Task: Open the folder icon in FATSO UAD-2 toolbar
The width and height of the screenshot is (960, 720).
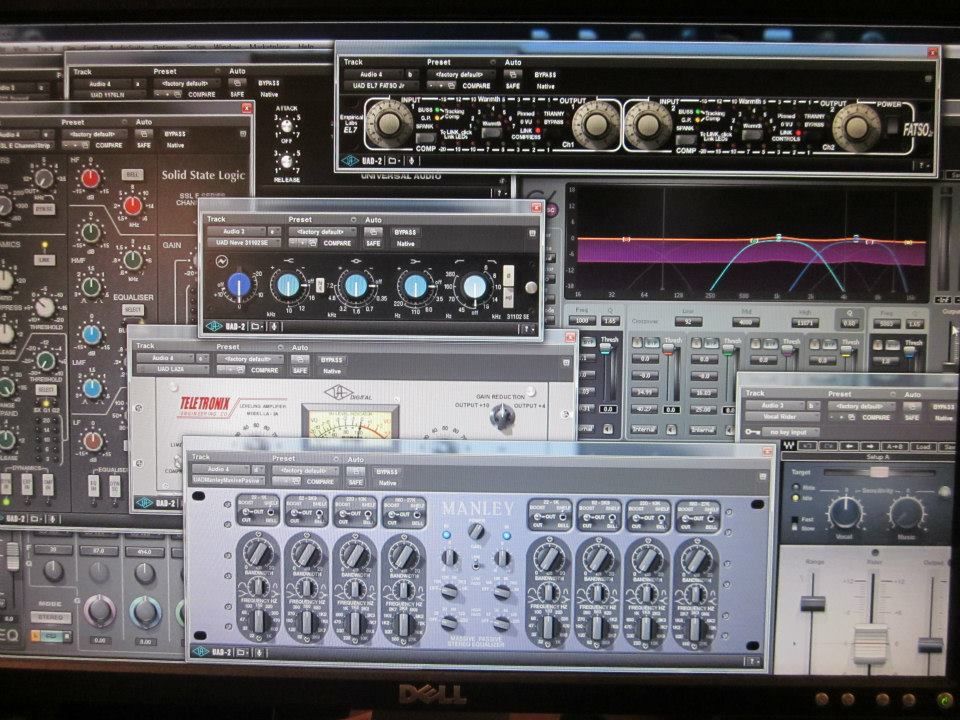Action: tap(396, 160)
